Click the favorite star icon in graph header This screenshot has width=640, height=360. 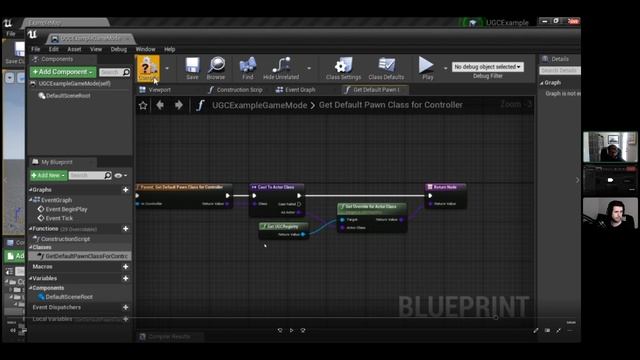(143, 105)
